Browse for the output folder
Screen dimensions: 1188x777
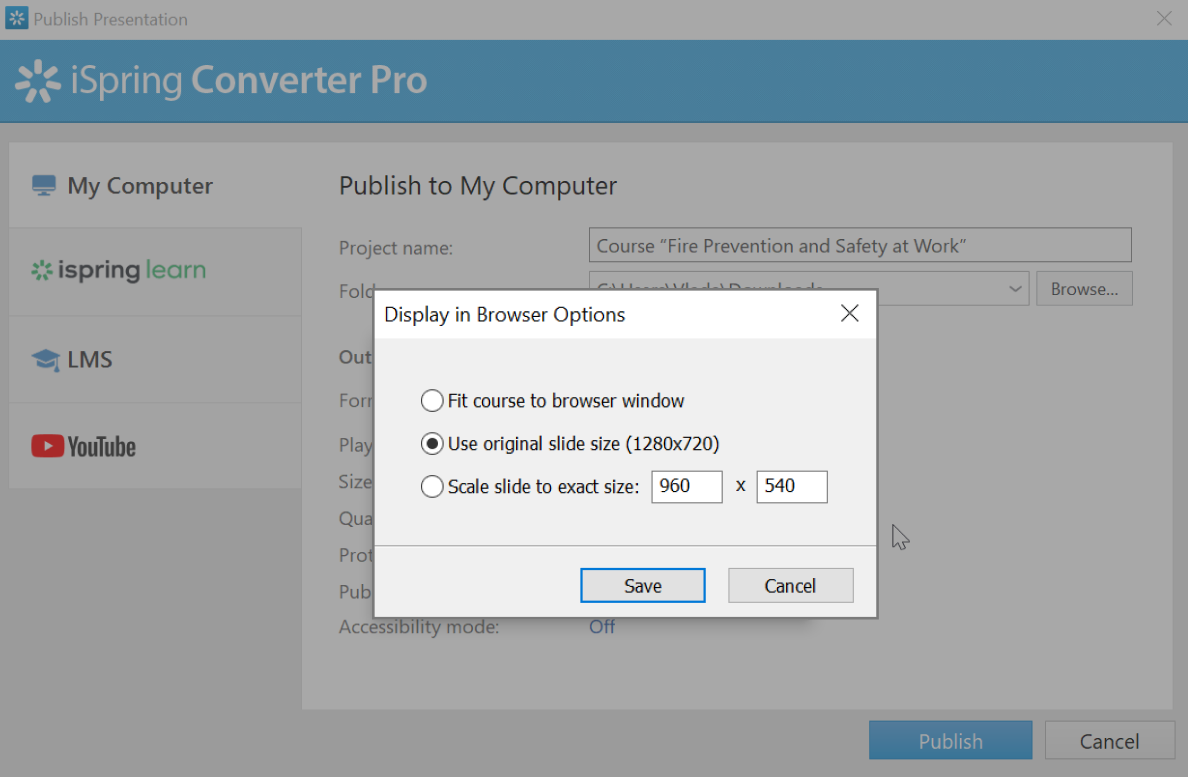point(1084,289)
